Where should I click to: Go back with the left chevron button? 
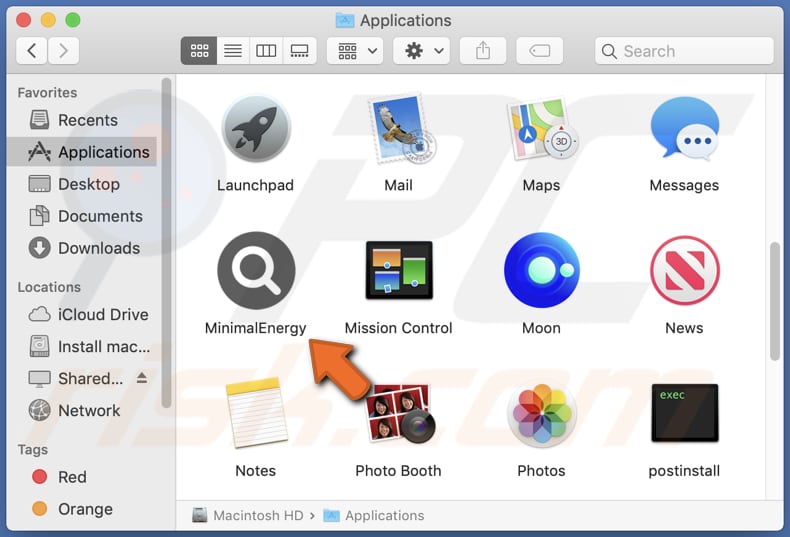tap(32, 51)
